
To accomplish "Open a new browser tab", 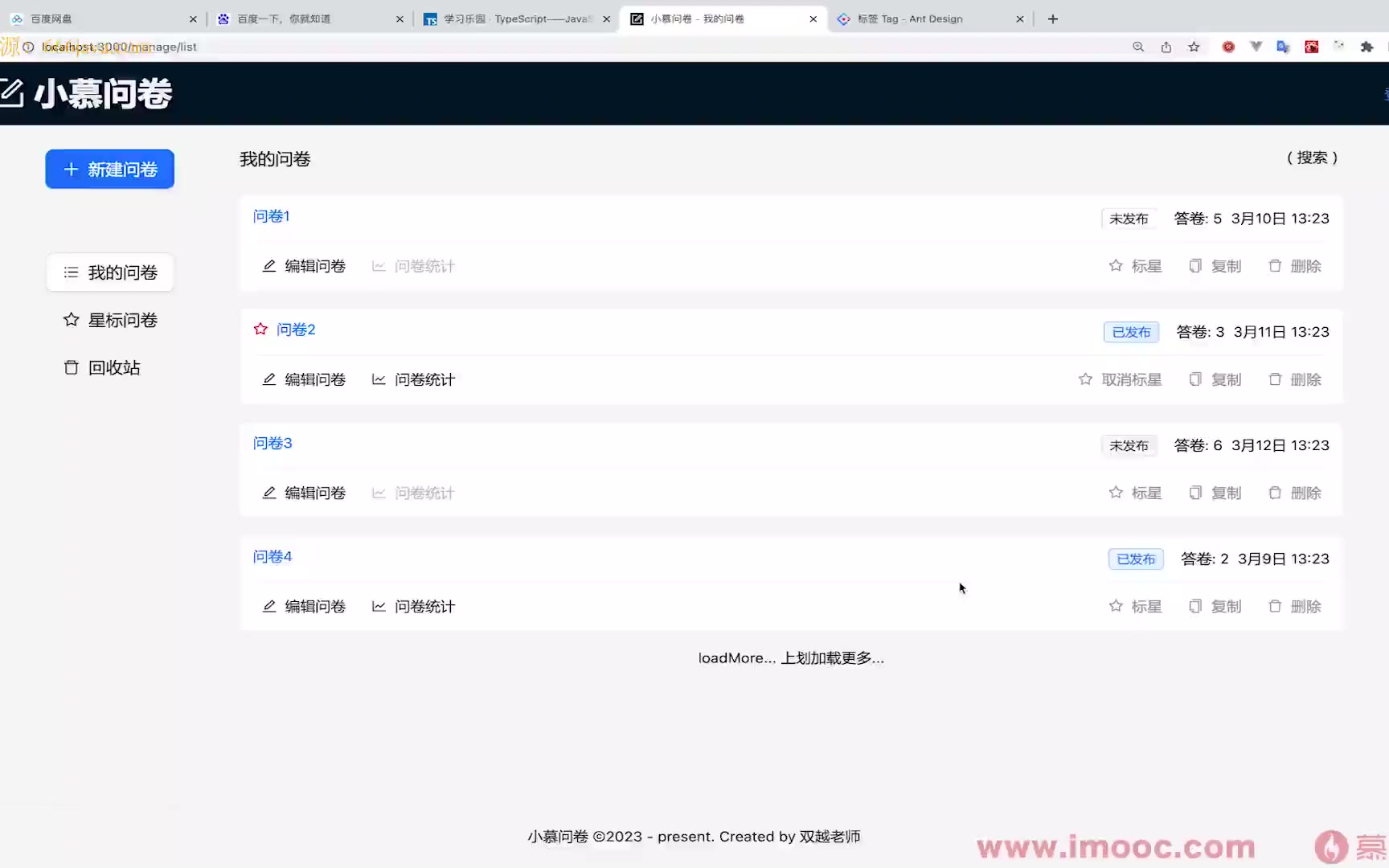I will (x=1053, y=18).
